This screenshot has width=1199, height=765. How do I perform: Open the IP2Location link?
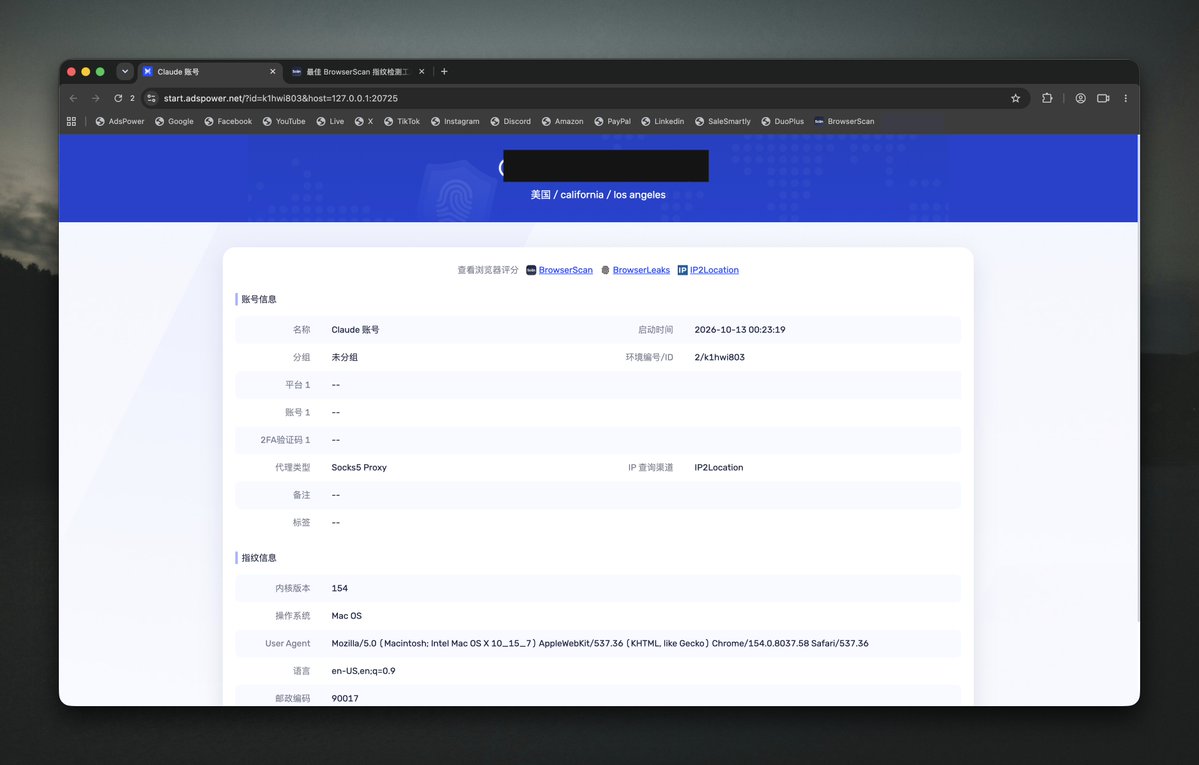click(x=713, y=270)
